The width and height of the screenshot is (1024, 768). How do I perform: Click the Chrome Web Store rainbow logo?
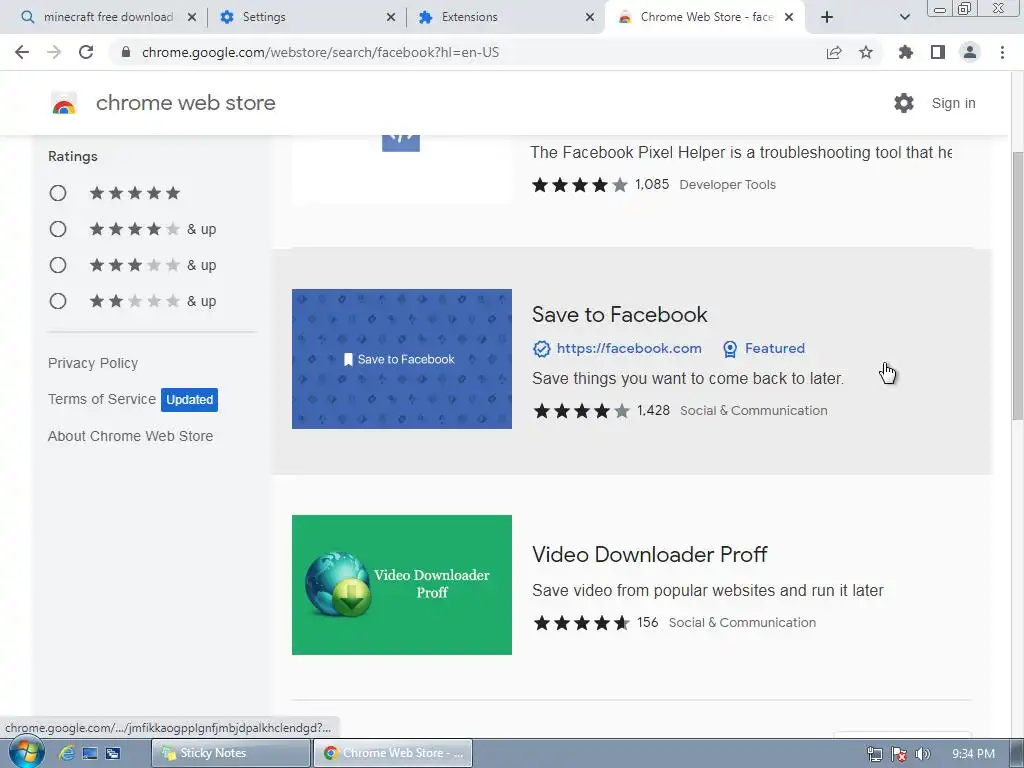(64, 103)
